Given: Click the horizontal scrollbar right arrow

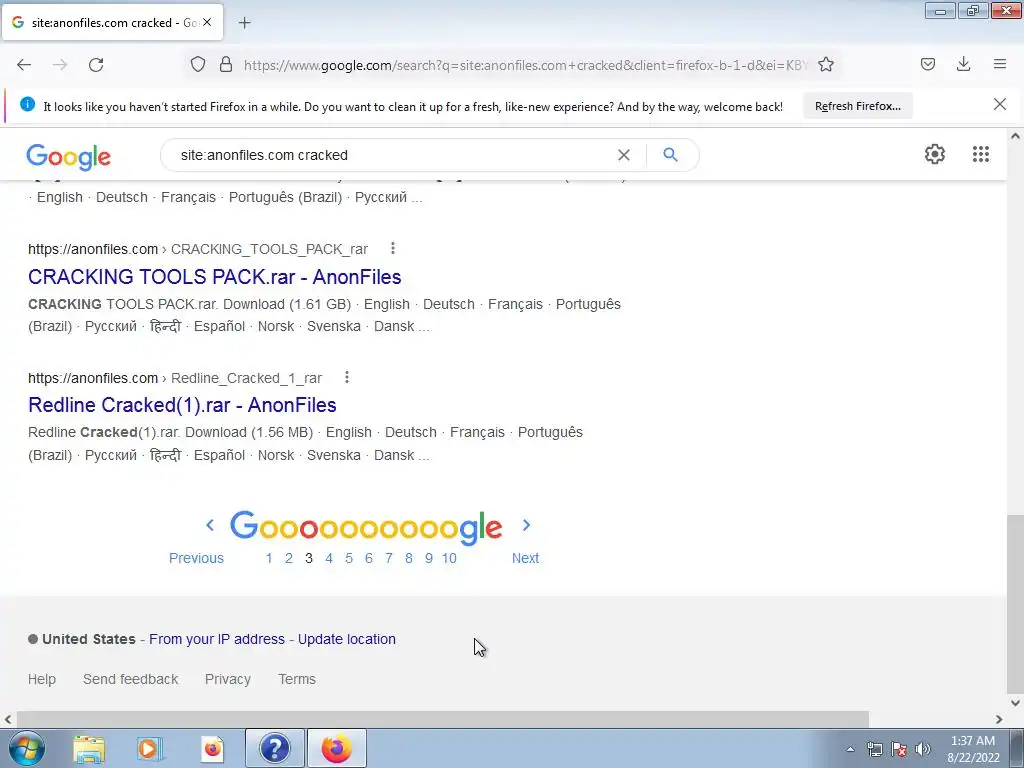Looking at the screenshot, I should (999, 719).
